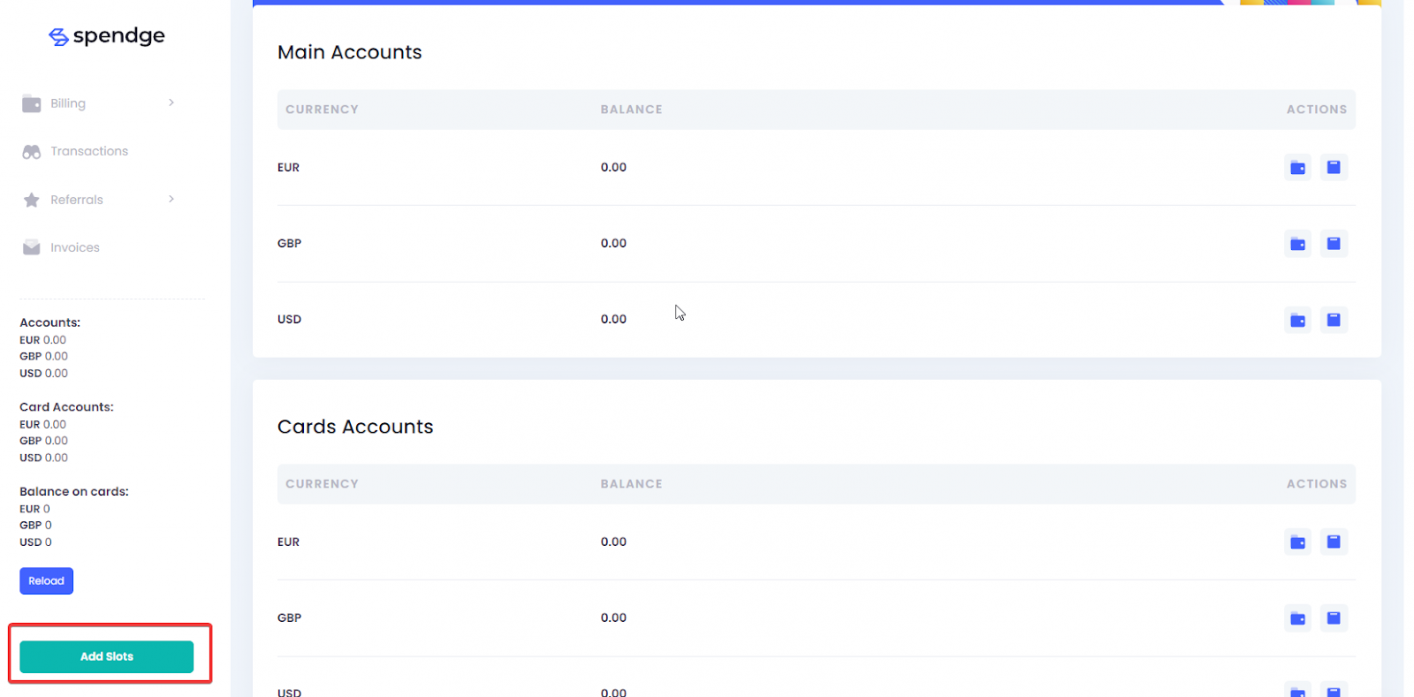This screenshot has height=697, width=1414.
Task: Click the 0.00 balance for Cards Accounts GBP
Action: click(x=614, y=618)
